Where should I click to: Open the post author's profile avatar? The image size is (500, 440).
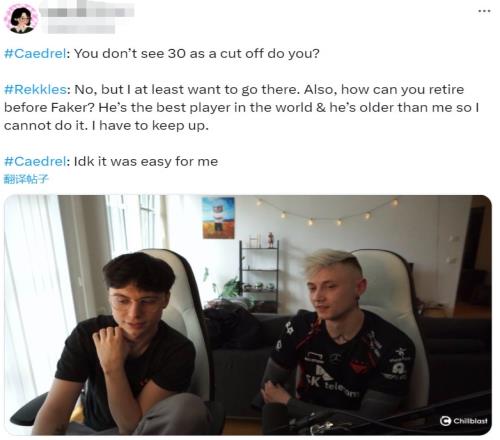(21, 18)
